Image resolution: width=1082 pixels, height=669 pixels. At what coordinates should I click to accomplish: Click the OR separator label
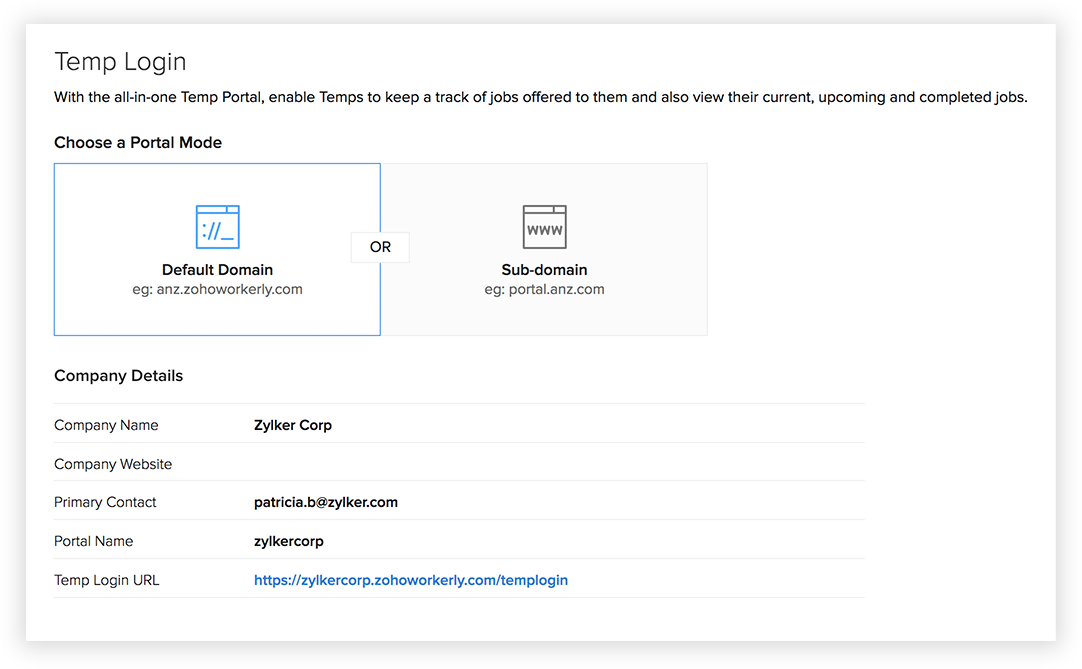tap(380, 247)
